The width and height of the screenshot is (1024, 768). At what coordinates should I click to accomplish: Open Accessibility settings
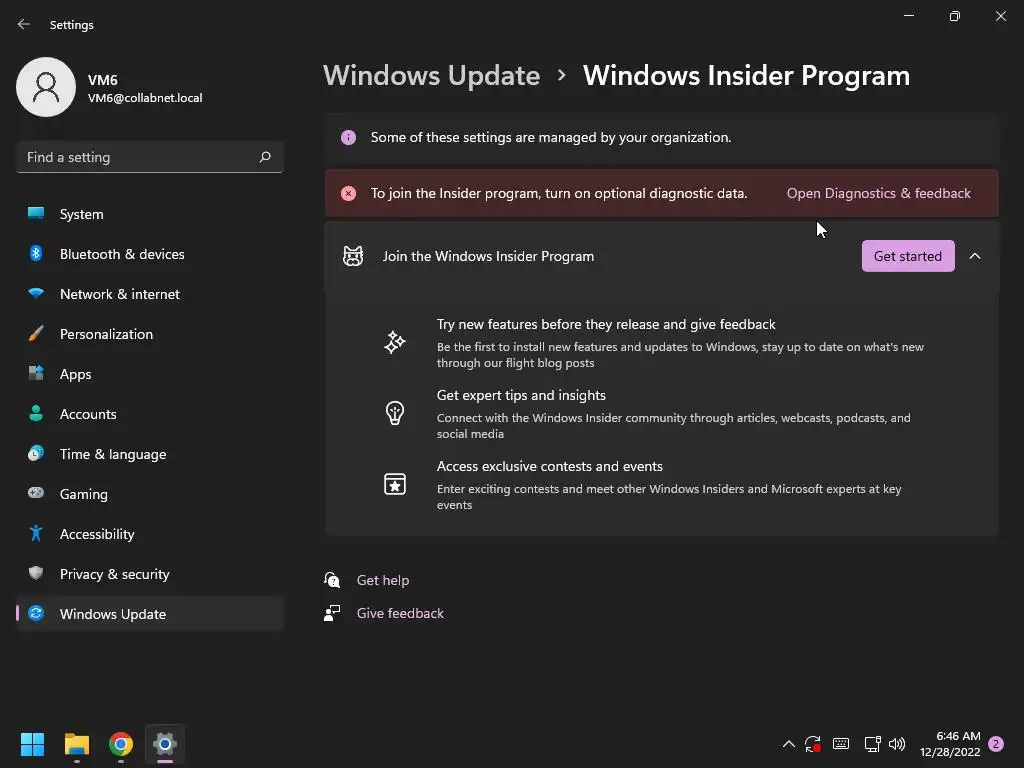pos(150,534)
